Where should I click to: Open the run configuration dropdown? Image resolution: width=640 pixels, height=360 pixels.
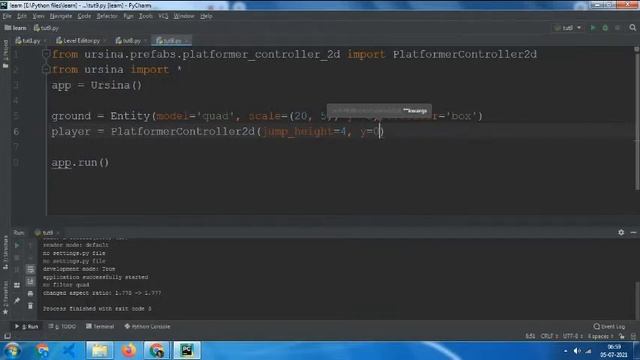click(568, 28)
